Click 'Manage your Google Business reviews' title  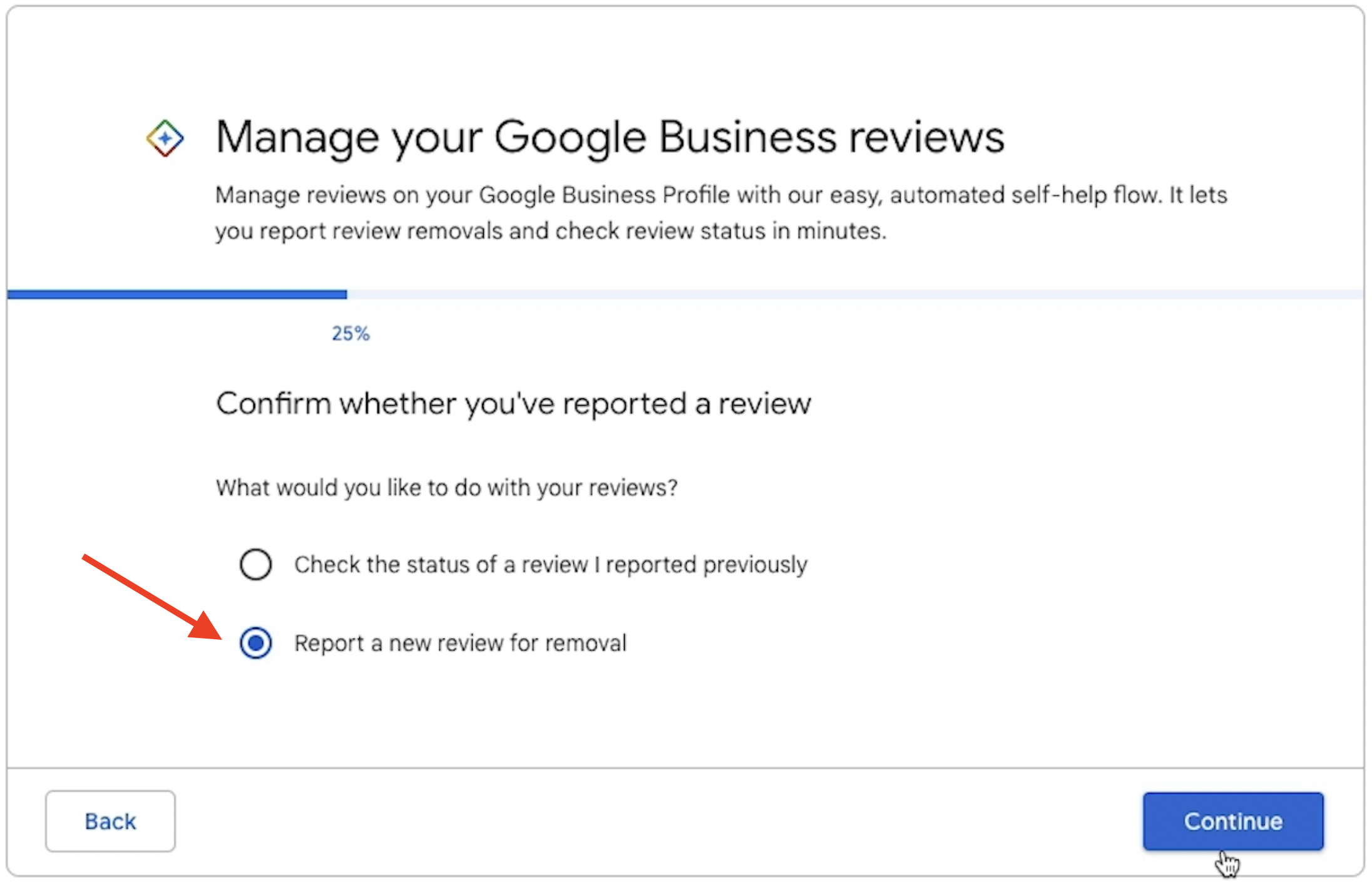pos(610,137)
